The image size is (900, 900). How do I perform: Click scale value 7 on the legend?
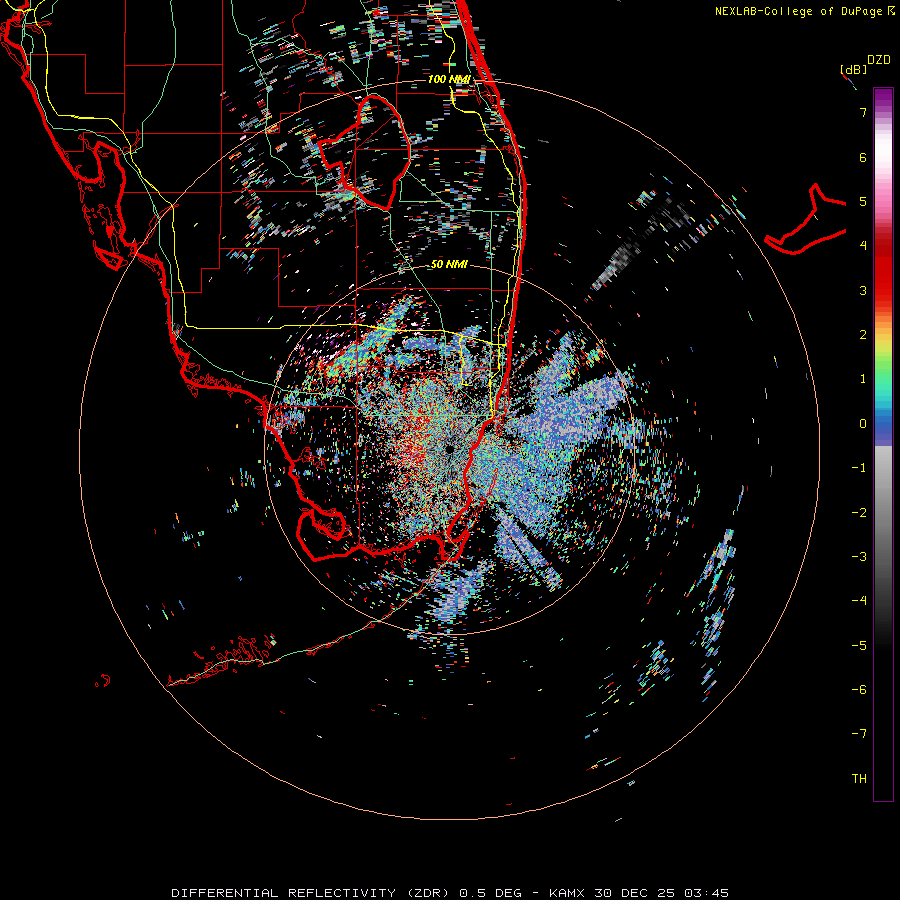tap(863, 112)
